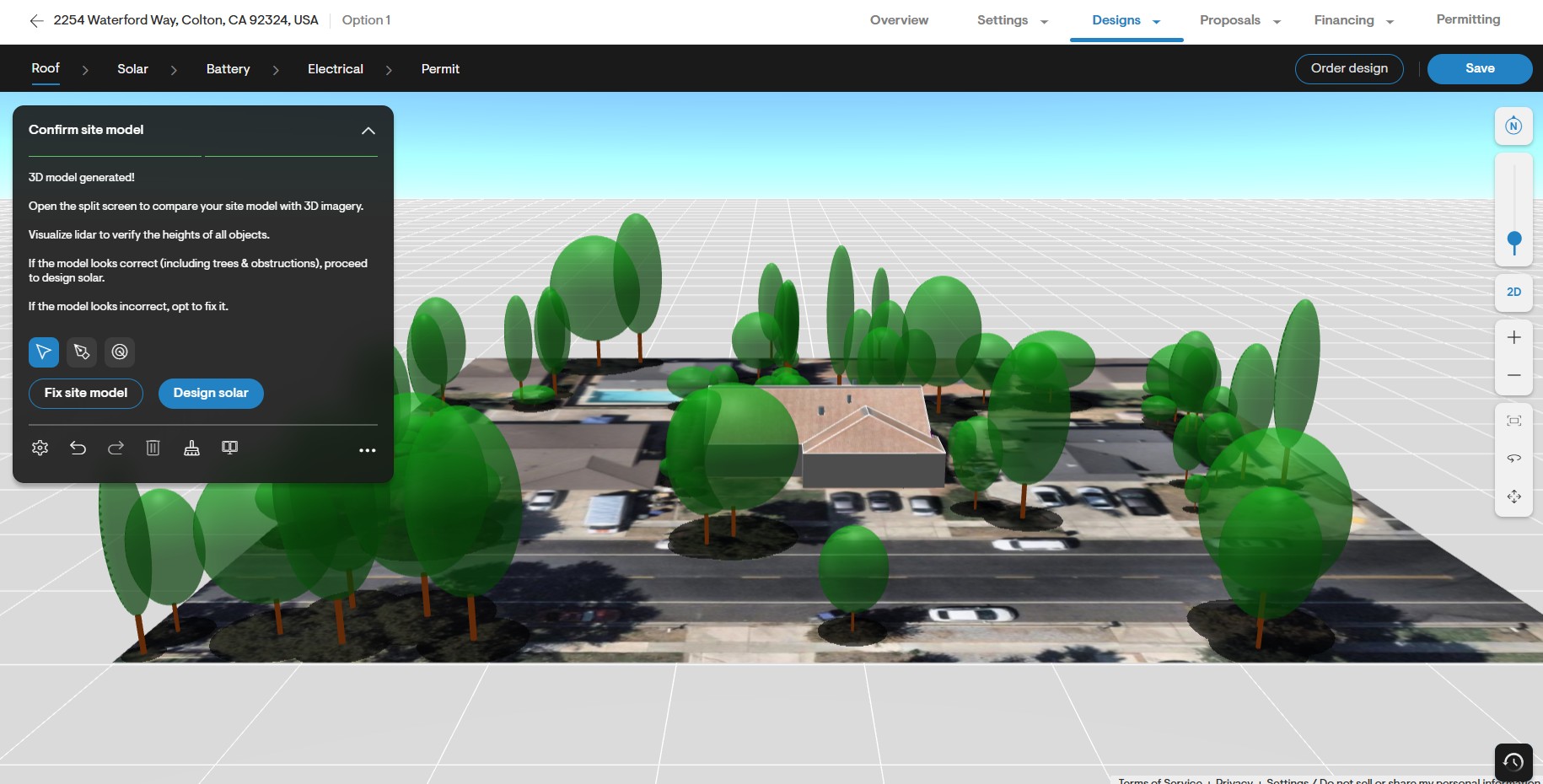Zoom out with minus button
The height and width of the screenshot is (784, 1543).
tap(1513, 375)
